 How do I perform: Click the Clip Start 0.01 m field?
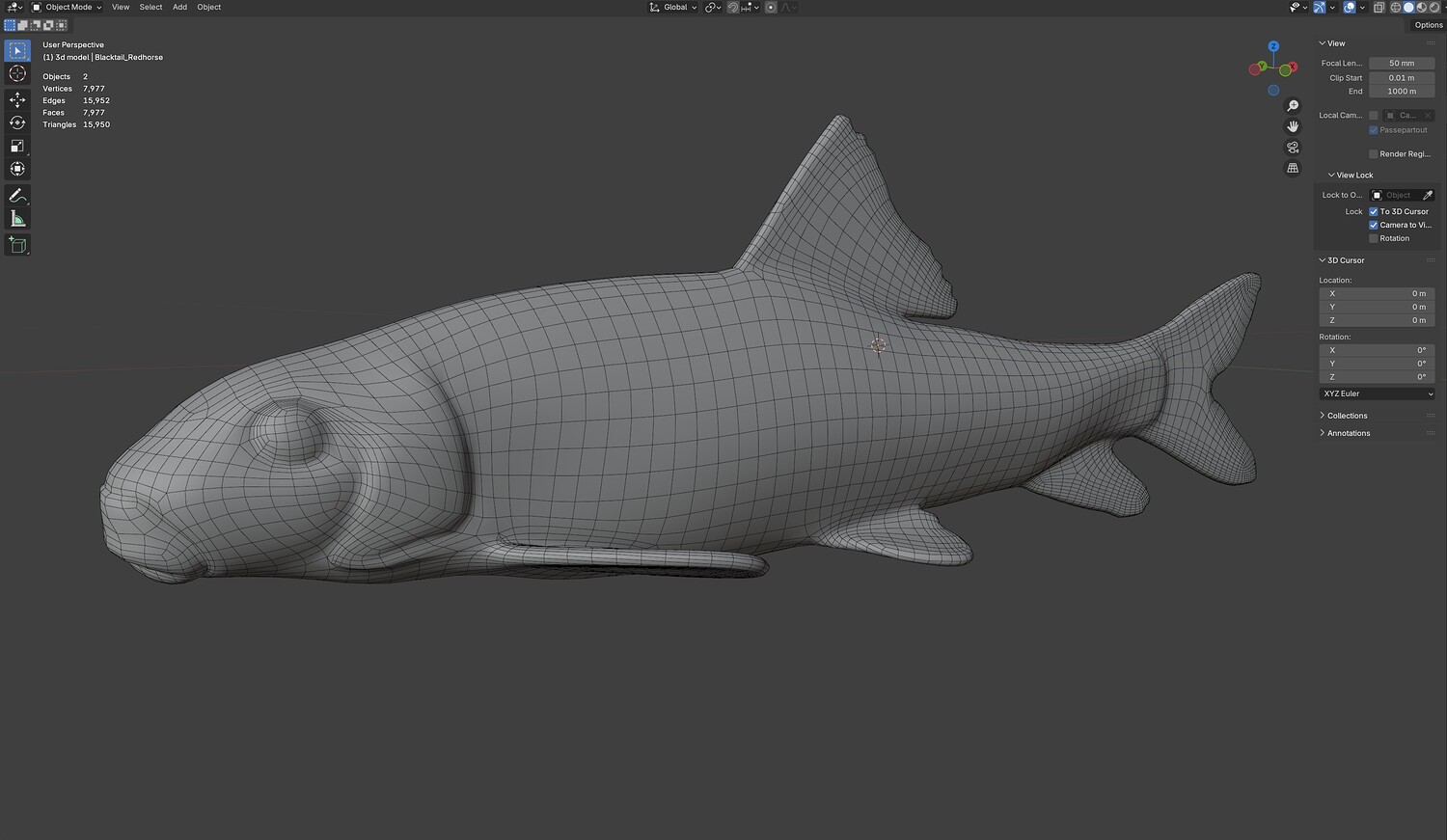(x=1402, y=78)
